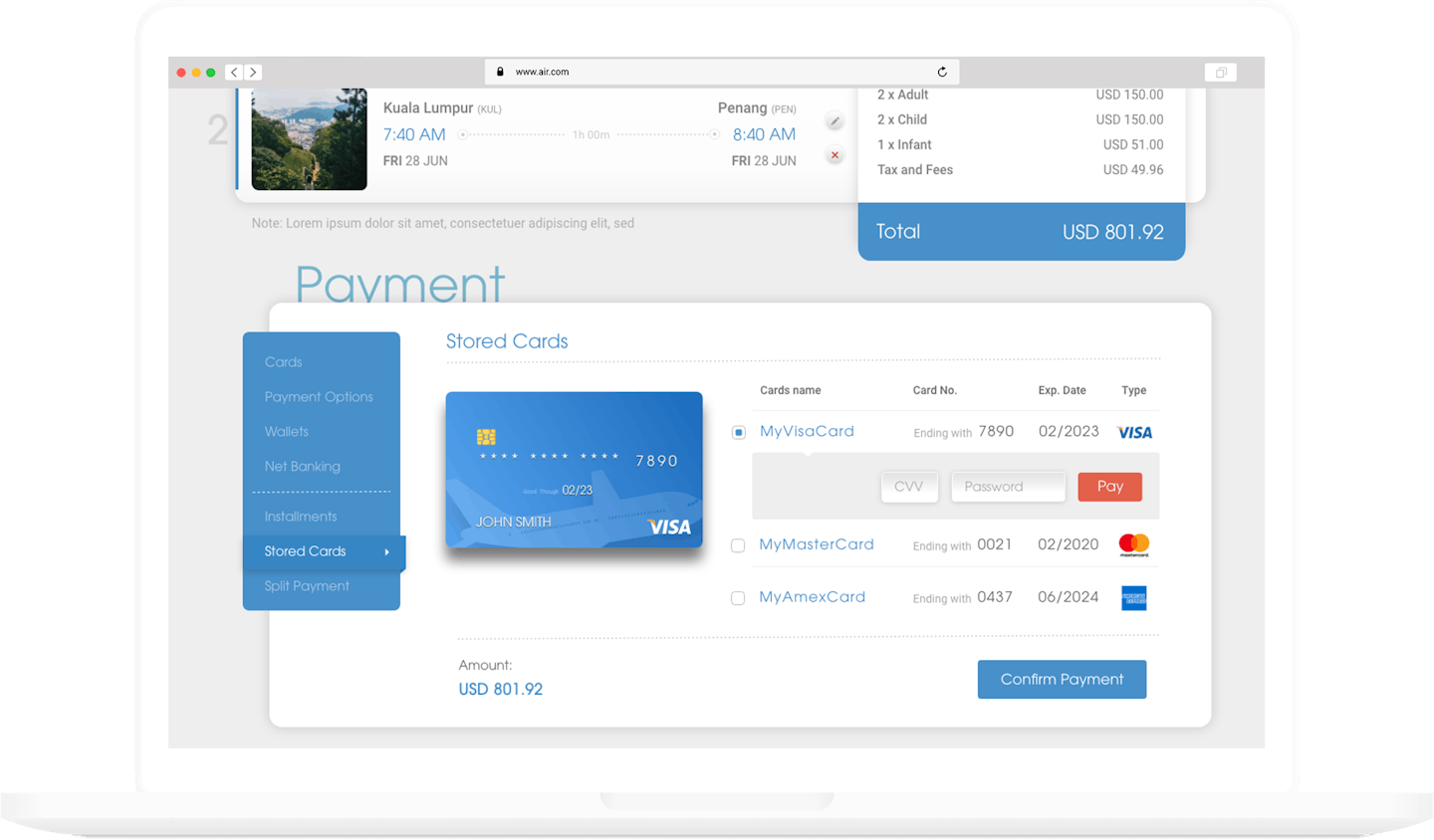The image size is (1434, 840).
Task: Open the browser tabs overview icon
Action: click(1220, 72)
